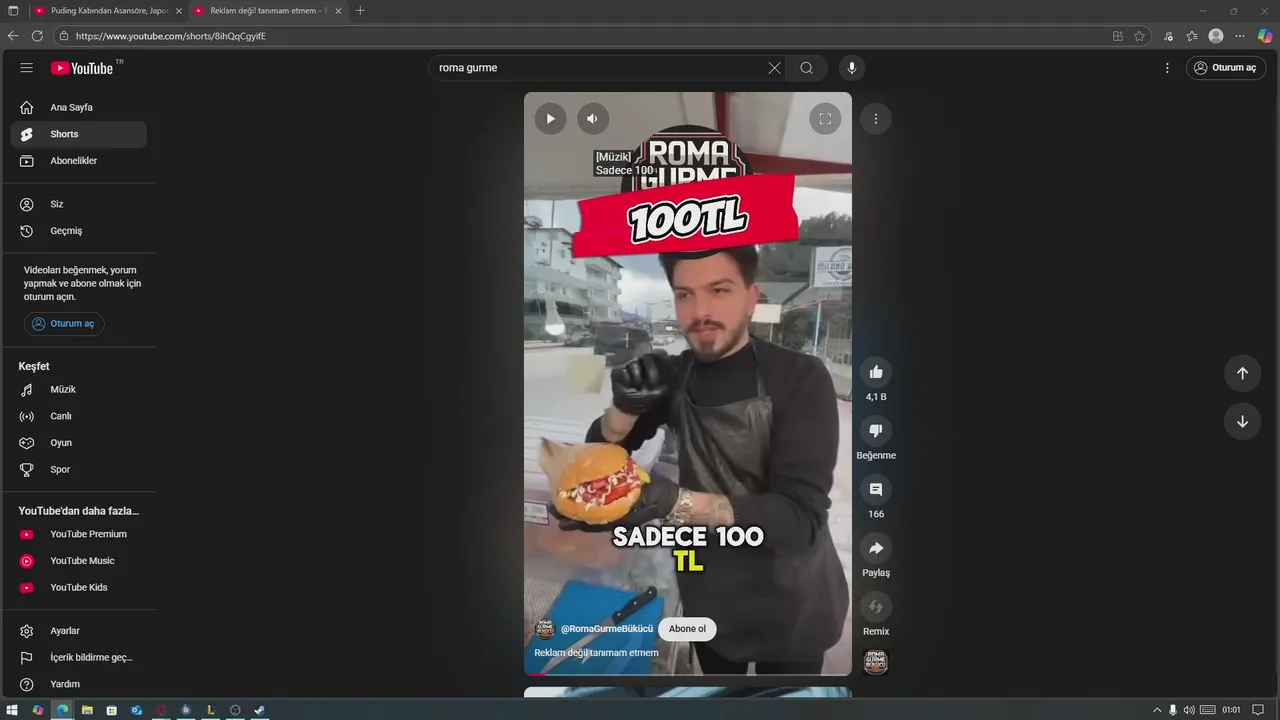
Task: Enter fullscreen on the Short
Action: click(x=825, y=119)
